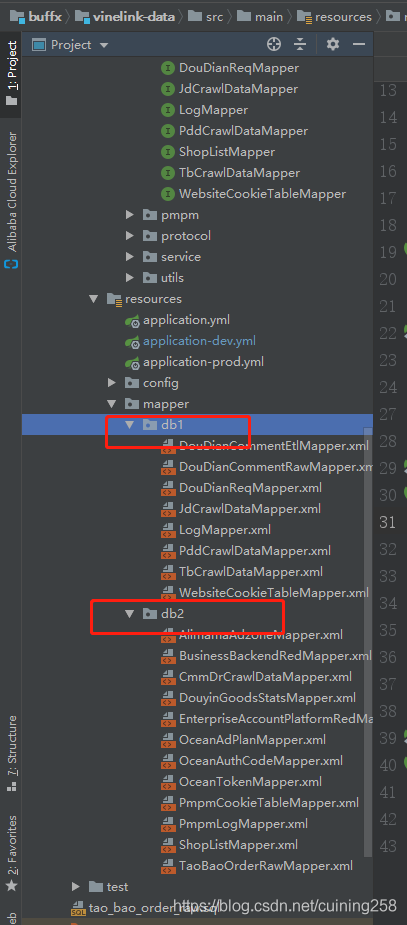Open OceanAuthCodeMapper.xml
The height and width of the screenshot is (925, 407).
click(261, 761)
